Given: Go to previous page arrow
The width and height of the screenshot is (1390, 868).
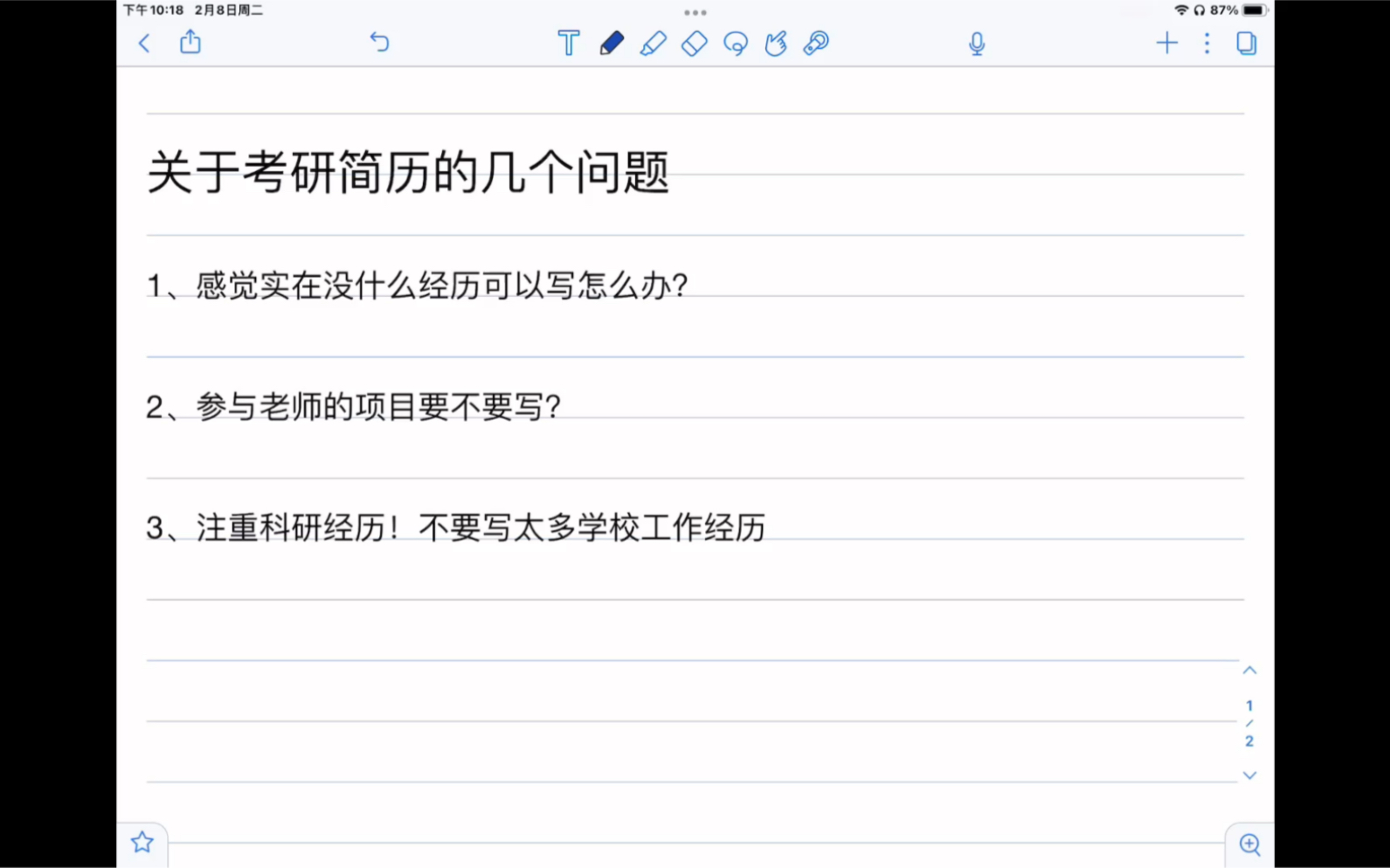Looking at the screenshot, I should 1250,671.
